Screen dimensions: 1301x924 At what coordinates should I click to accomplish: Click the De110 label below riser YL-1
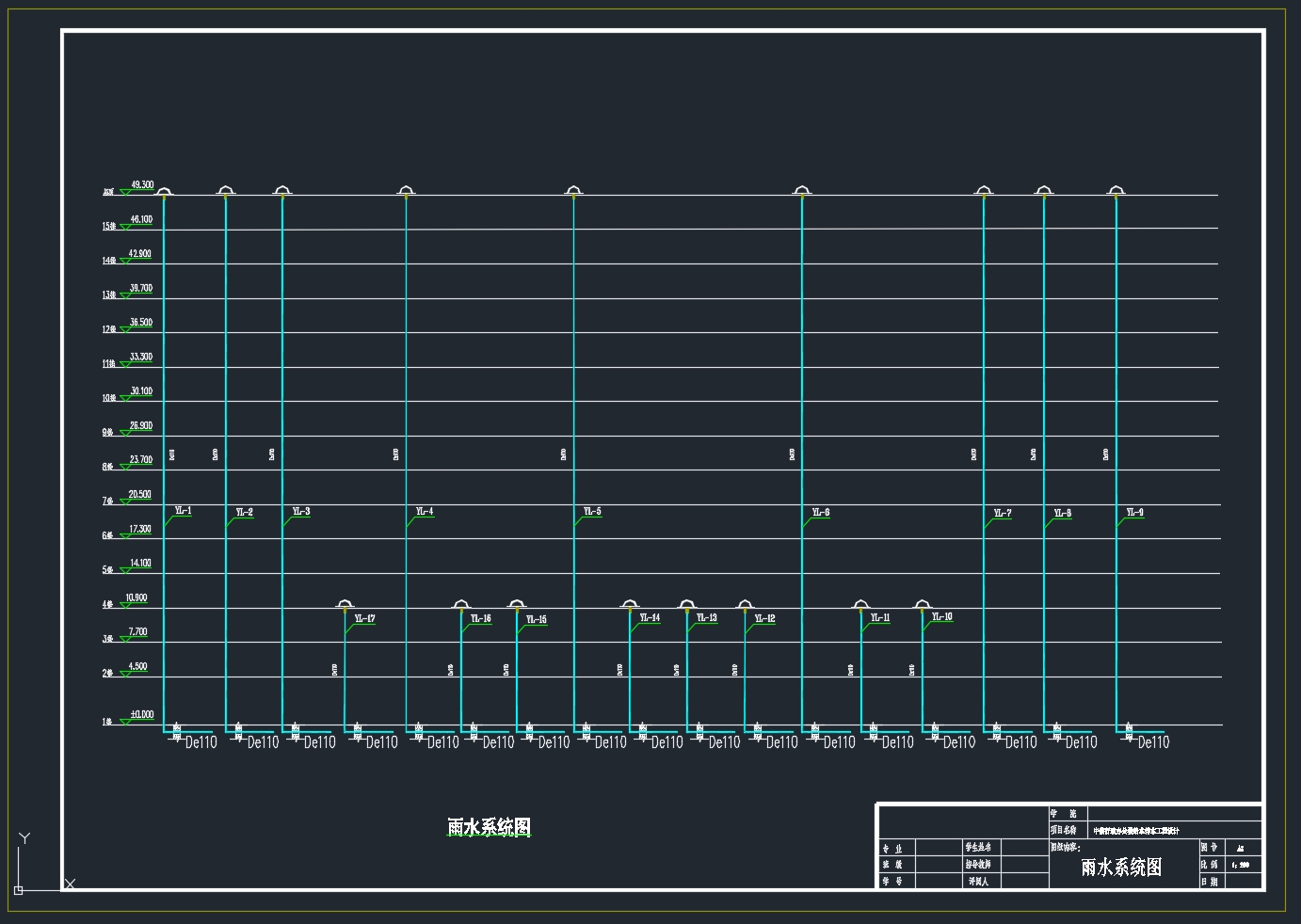click(x=201, y=742)
